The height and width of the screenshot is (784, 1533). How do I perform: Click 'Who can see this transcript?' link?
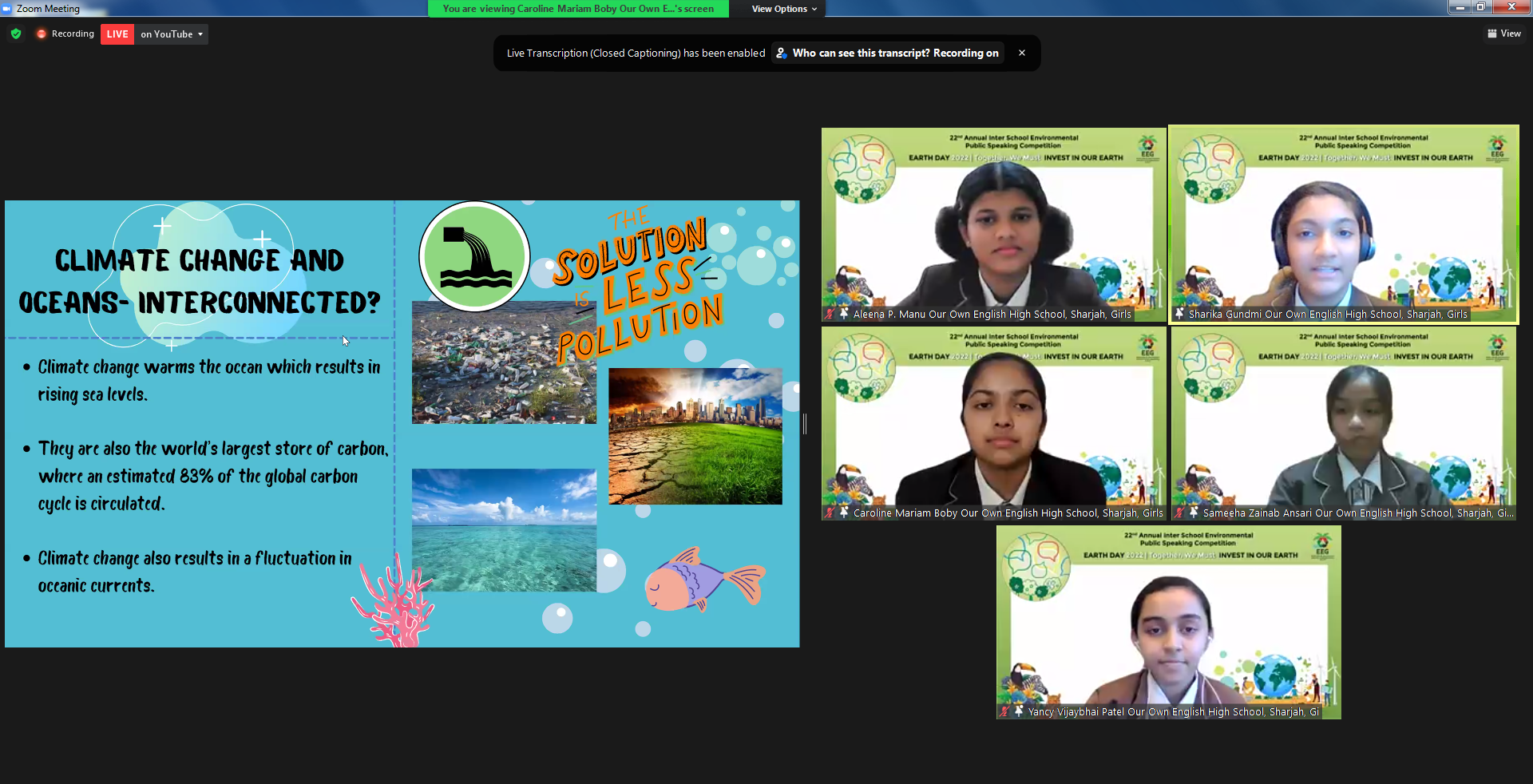click(895, 53)
